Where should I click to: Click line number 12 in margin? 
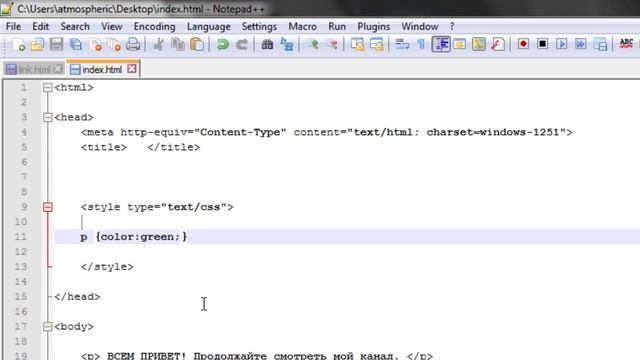20,252
